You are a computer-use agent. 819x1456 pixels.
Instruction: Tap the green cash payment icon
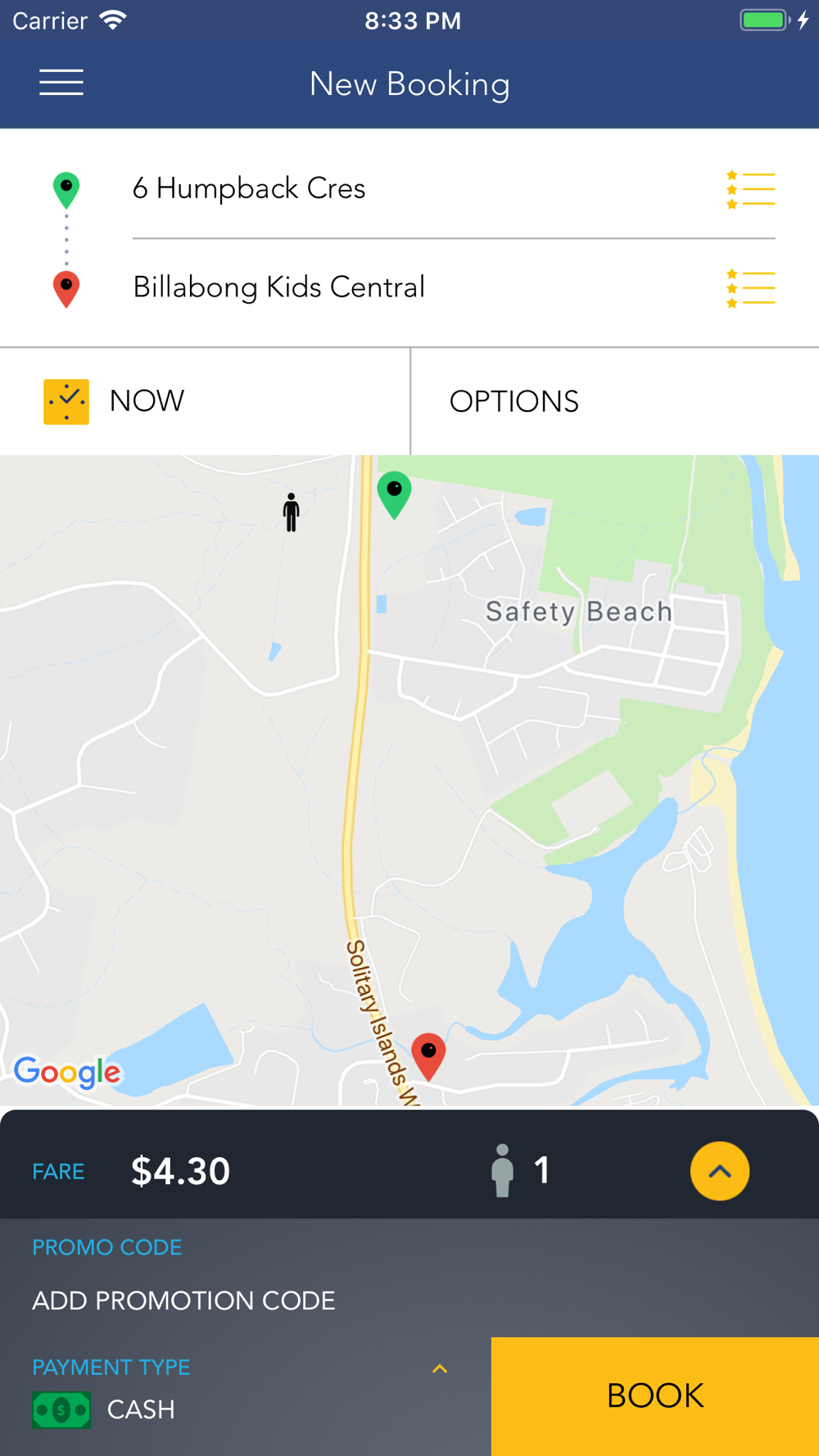(61, 1410)
